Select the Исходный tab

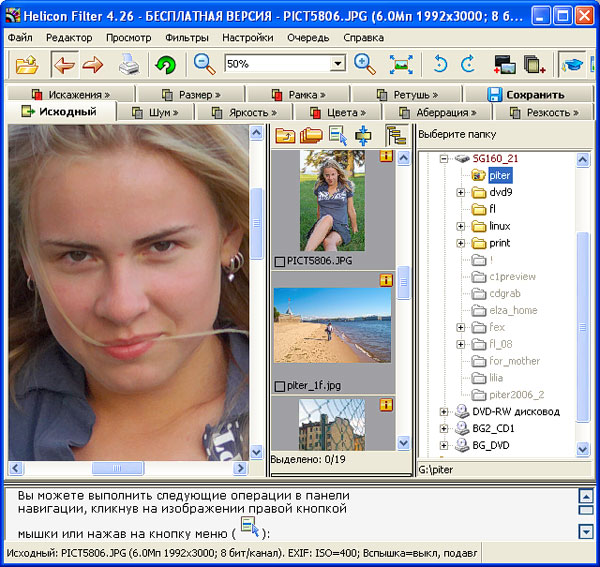click(x=61, y=112)
